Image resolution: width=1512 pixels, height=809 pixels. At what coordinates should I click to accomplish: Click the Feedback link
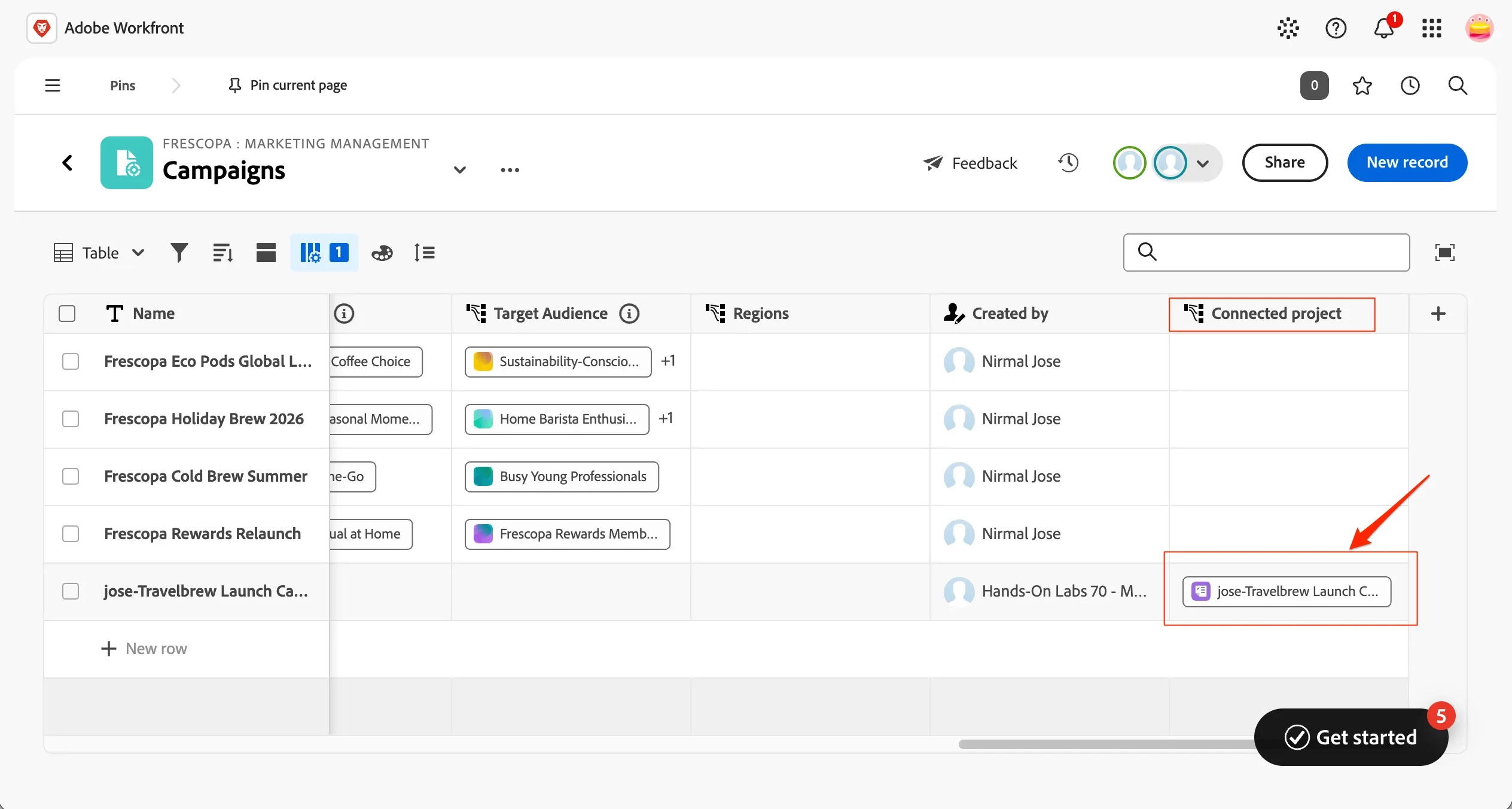pyautogui.click(x=970, y=163)
